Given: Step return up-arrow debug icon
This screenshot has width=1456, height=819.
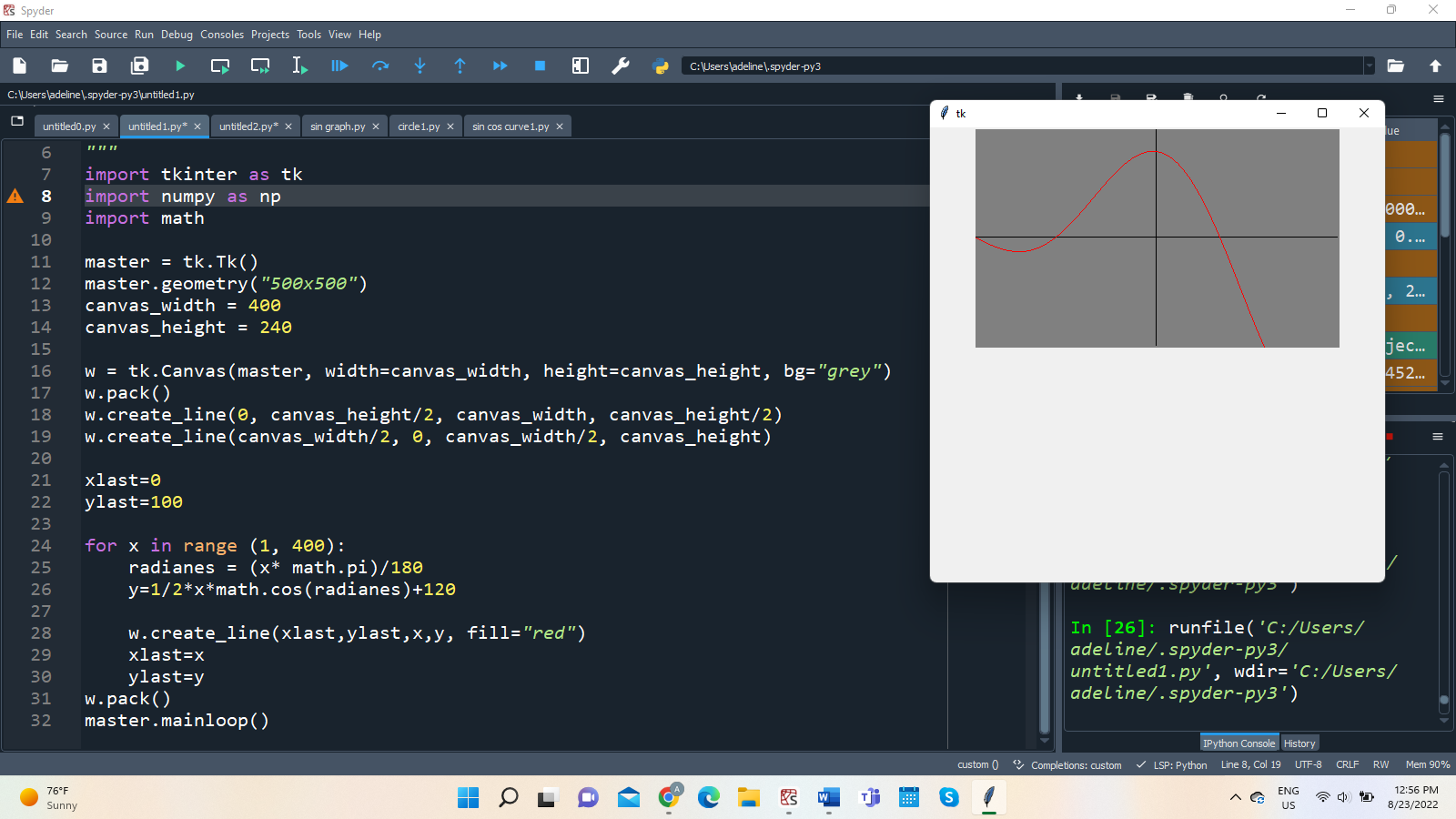Looking at the screenshot, I should [460, 66].
